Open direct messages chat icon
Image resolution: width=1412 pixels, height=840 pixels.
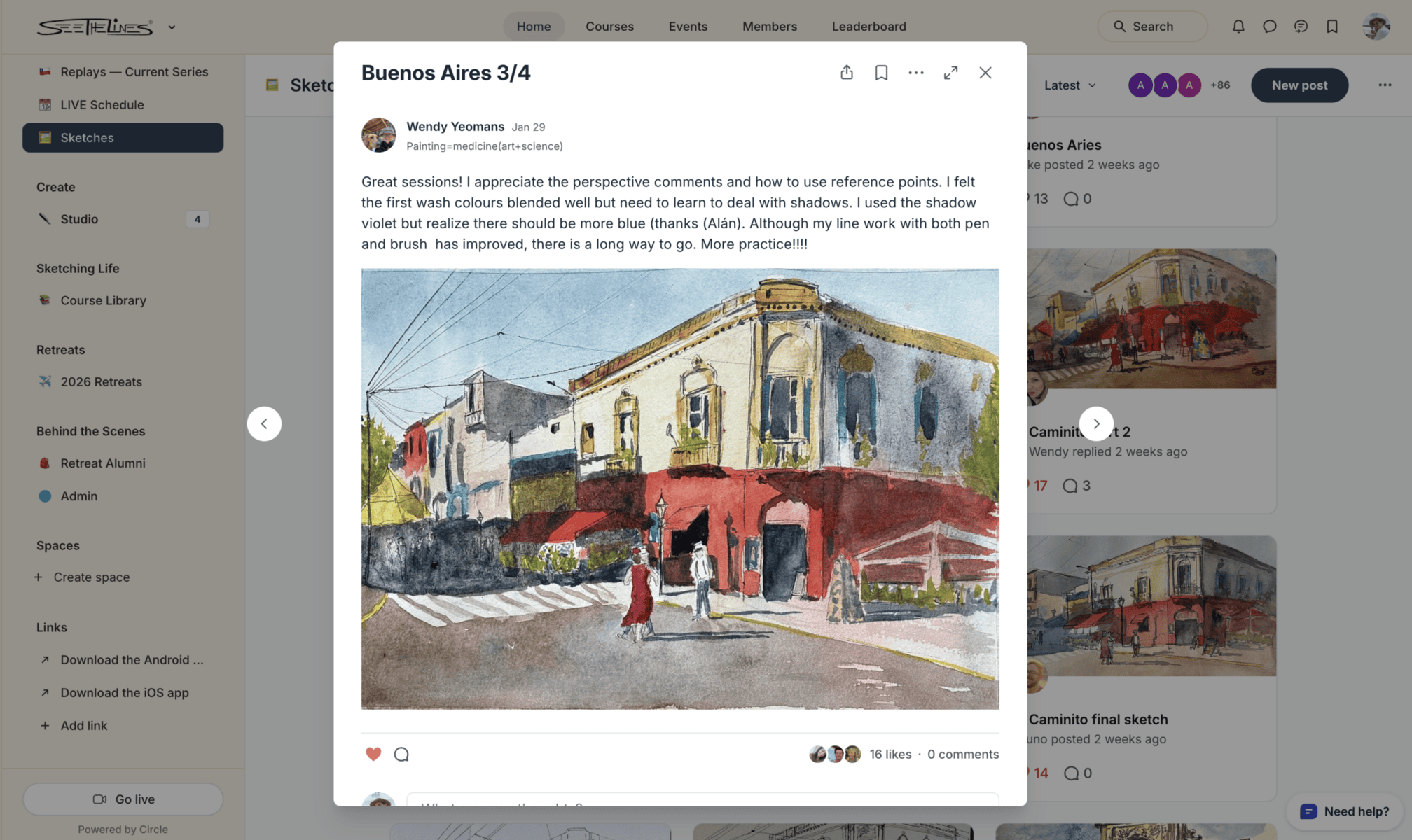(1269, 27)
